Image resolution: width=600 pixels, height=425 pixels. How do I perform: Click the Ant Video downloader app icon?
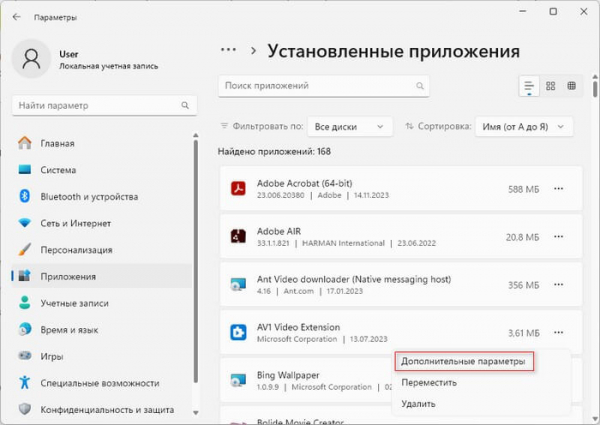238,285
